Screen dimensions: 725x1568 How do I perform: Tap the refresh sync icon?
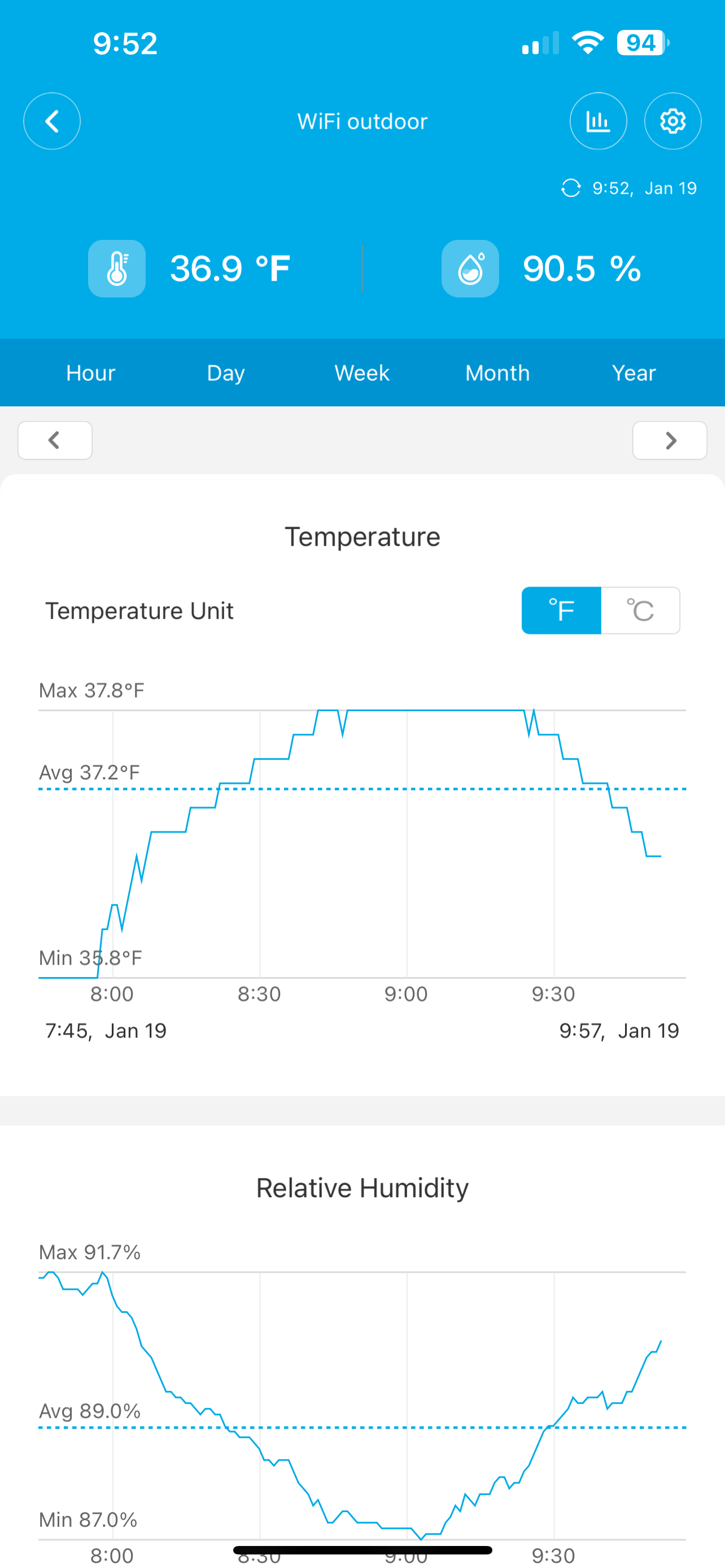tap(570, 188)
